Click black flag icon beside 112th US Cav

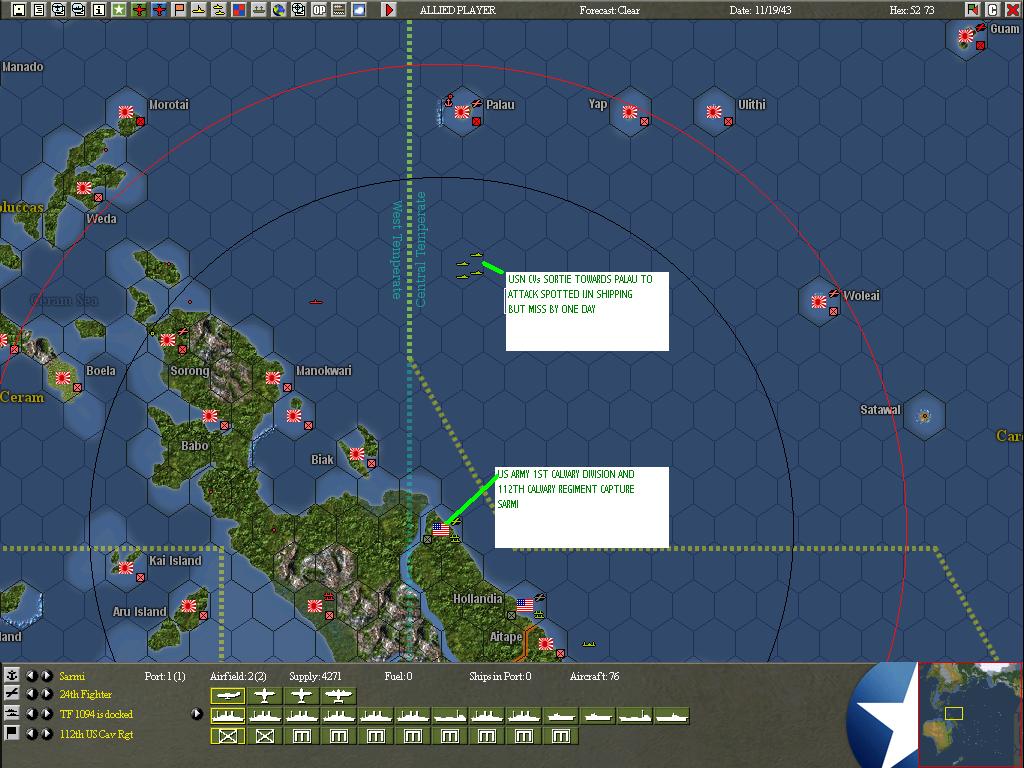[12, 733]
